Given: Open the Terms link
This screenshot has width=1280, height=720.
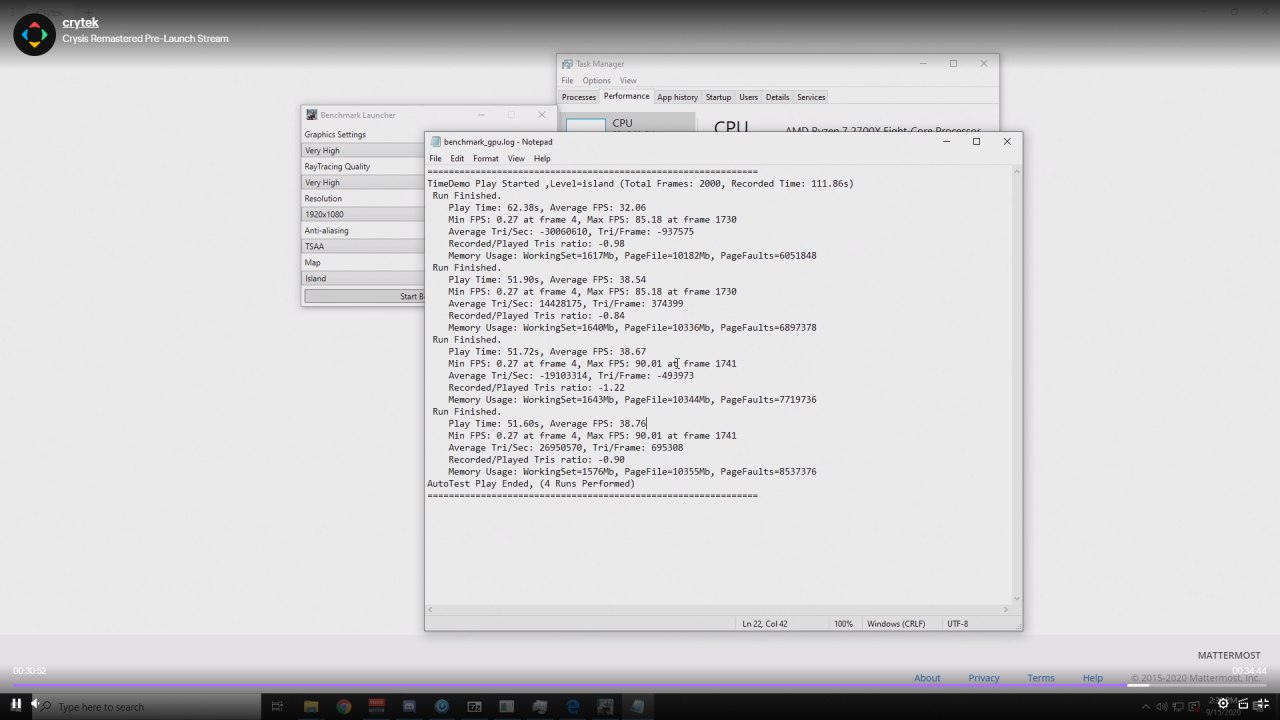Looking at the screenshot, I should tap(1041, 677).
